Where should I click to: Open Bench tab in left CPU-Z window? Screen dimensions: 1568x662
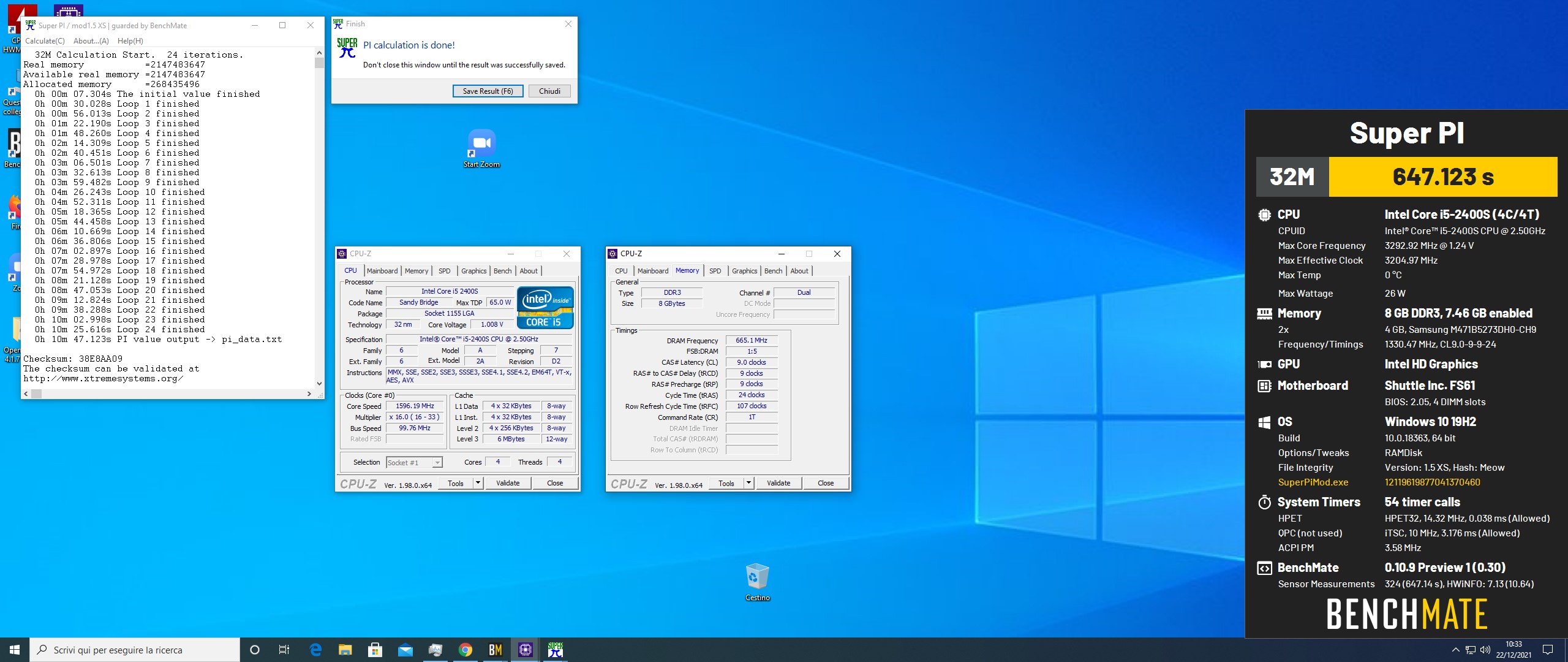coord(502,271)
